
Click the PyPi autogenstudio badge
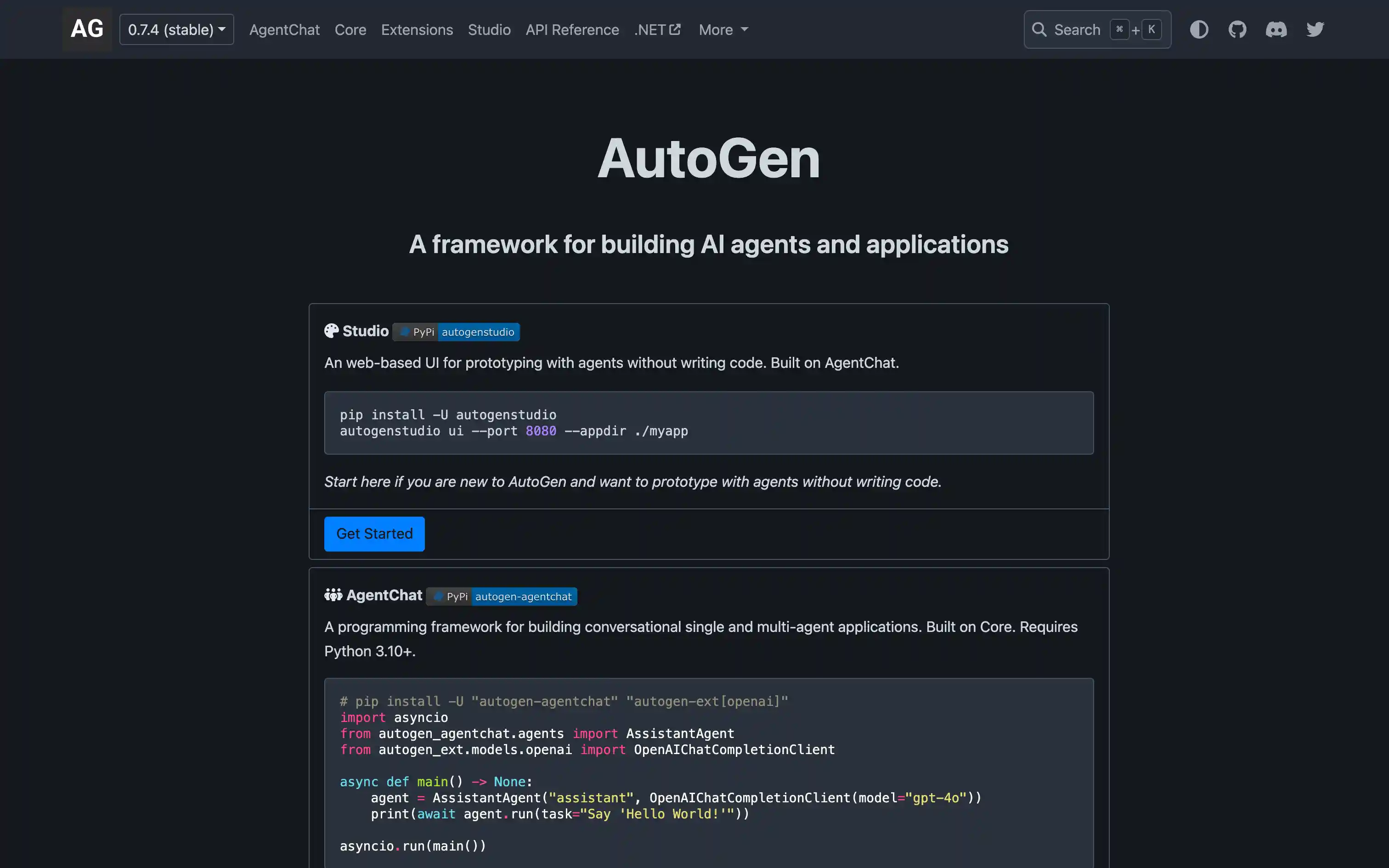click(456, 332)
